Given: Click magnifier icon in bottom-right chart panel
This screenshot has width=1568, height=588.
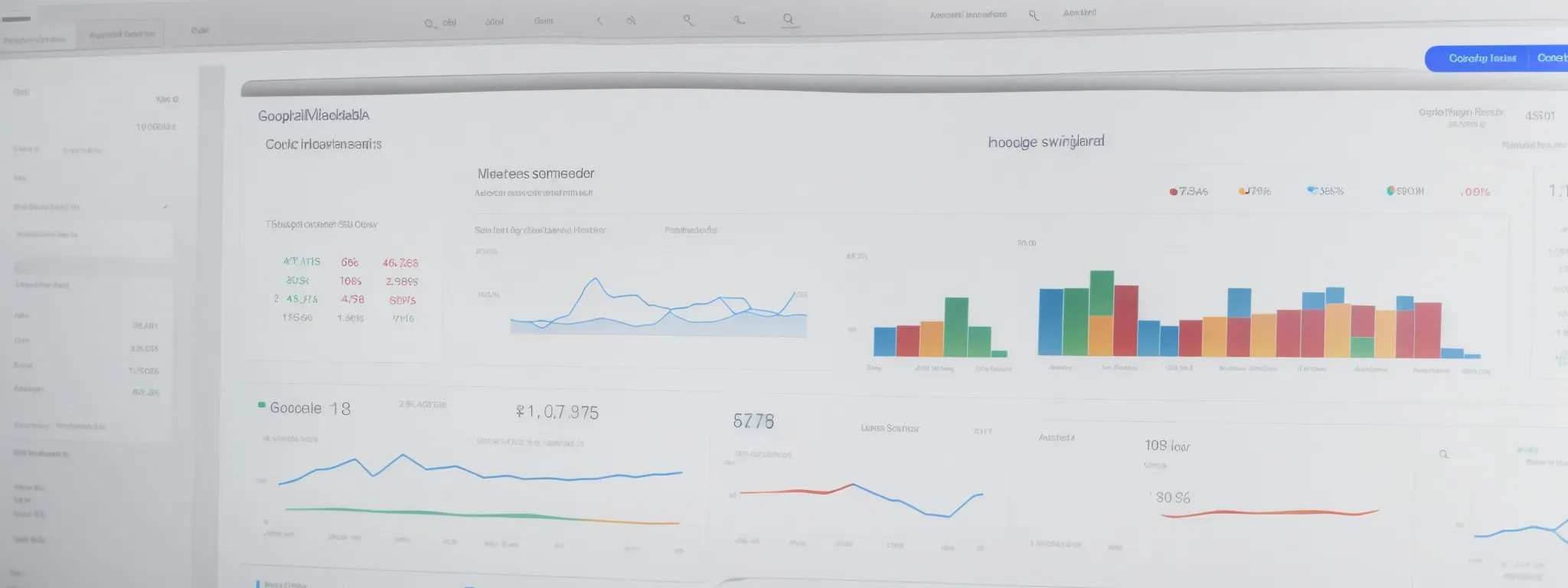Looking at the screenshot, I should (1443, 454).
